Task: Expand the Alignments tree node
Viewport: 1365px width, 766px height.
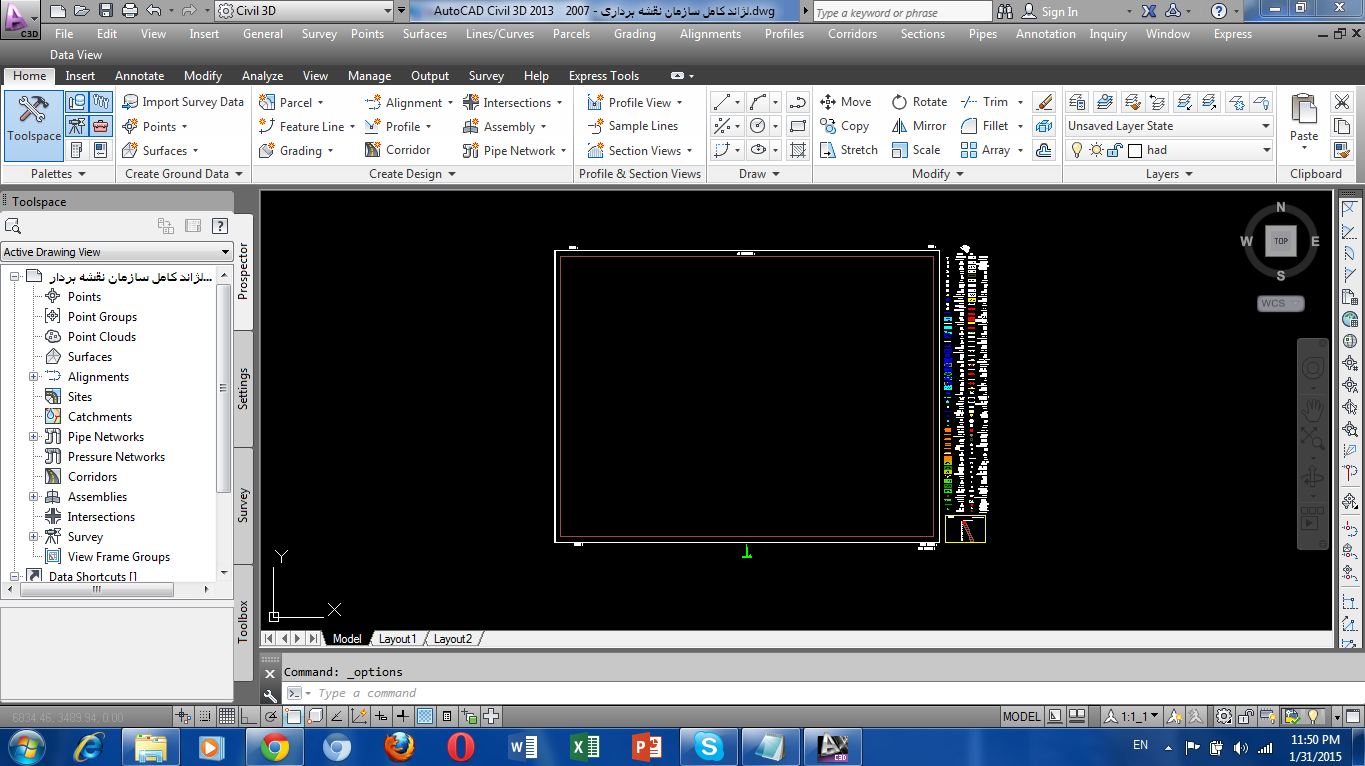Action: point(33,377)
